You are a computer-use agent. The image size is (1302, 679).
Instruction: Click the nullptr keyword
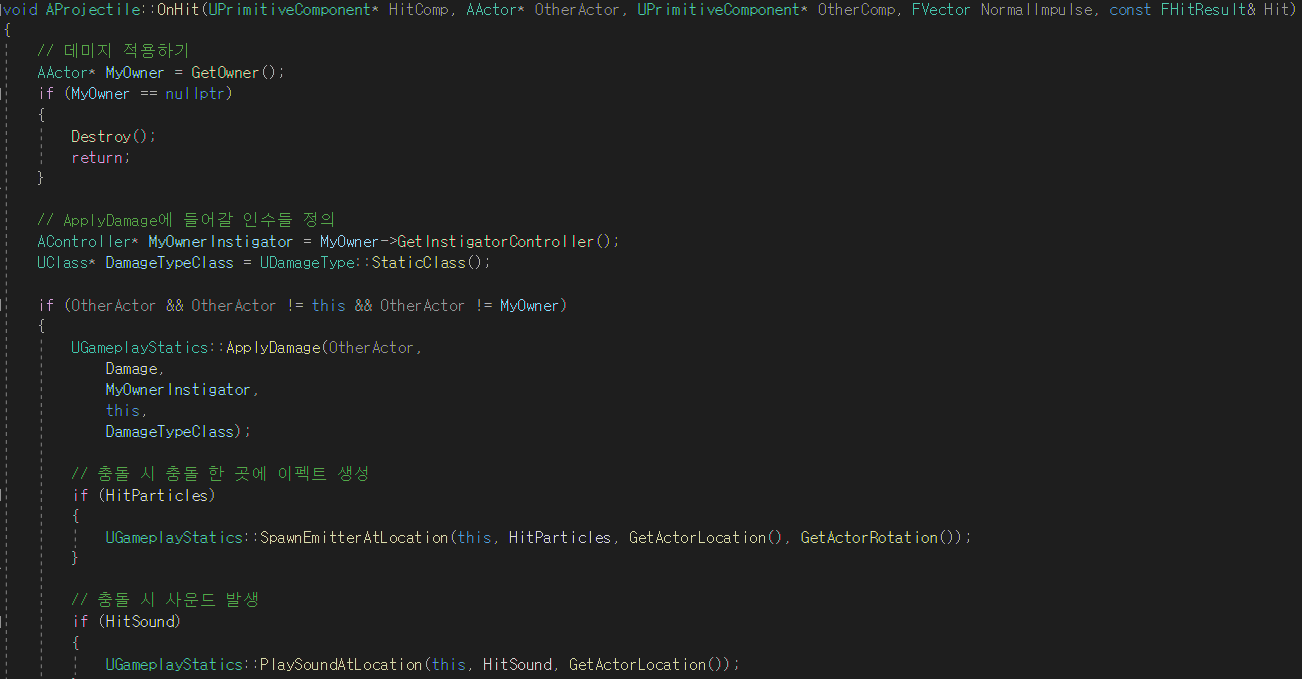tap(194, 94)
